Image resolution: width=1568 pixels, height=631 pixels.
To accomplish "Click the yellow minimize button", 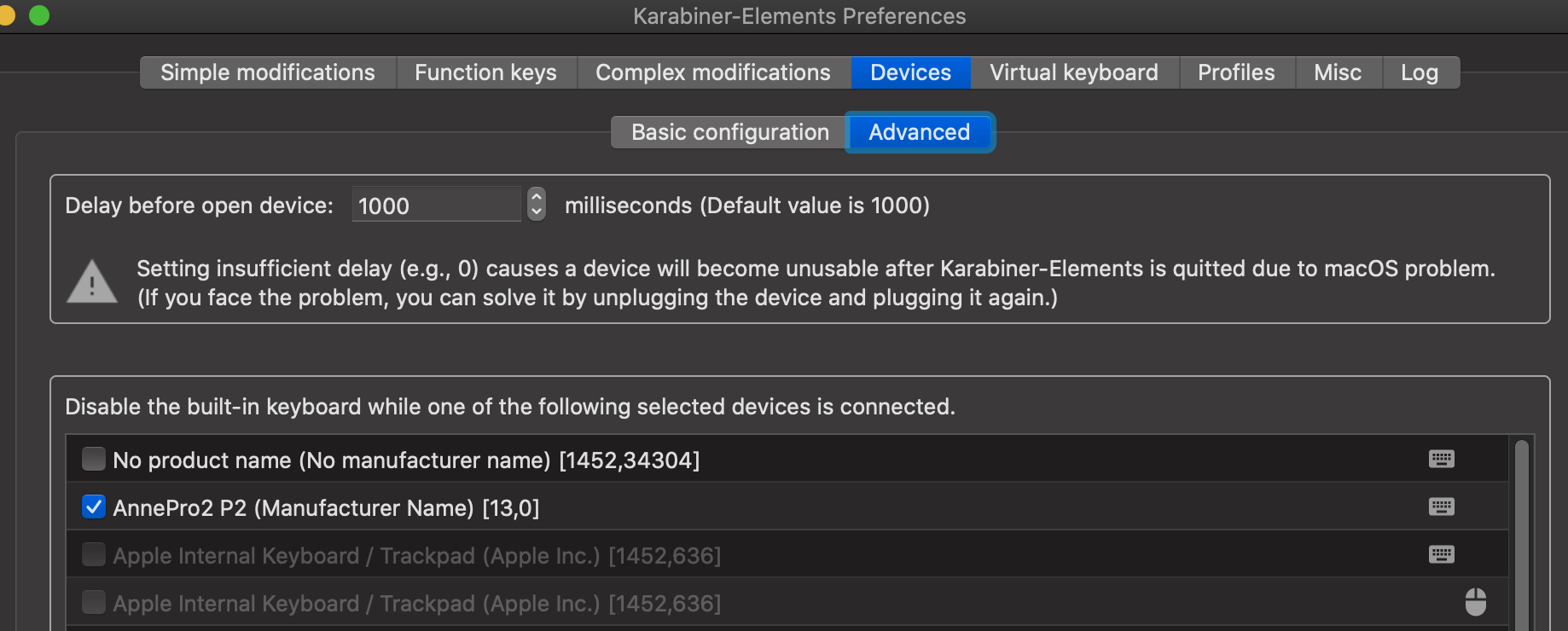I will tap(8, 14).
